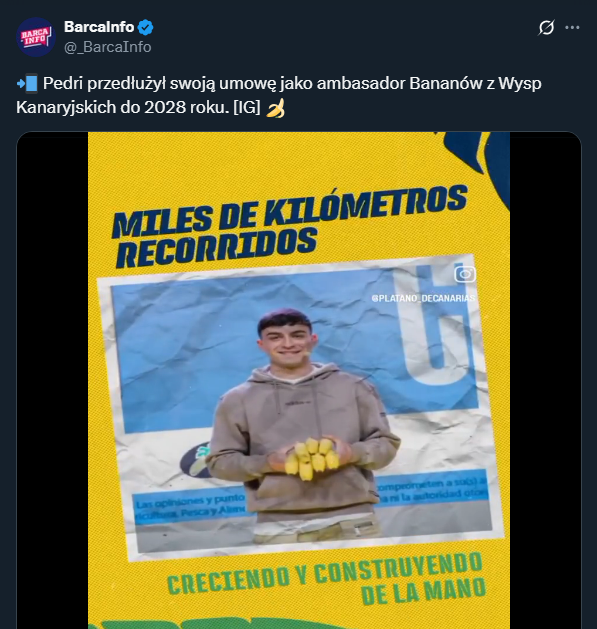Click the left black bar of the video

click(x=52, y=380)
